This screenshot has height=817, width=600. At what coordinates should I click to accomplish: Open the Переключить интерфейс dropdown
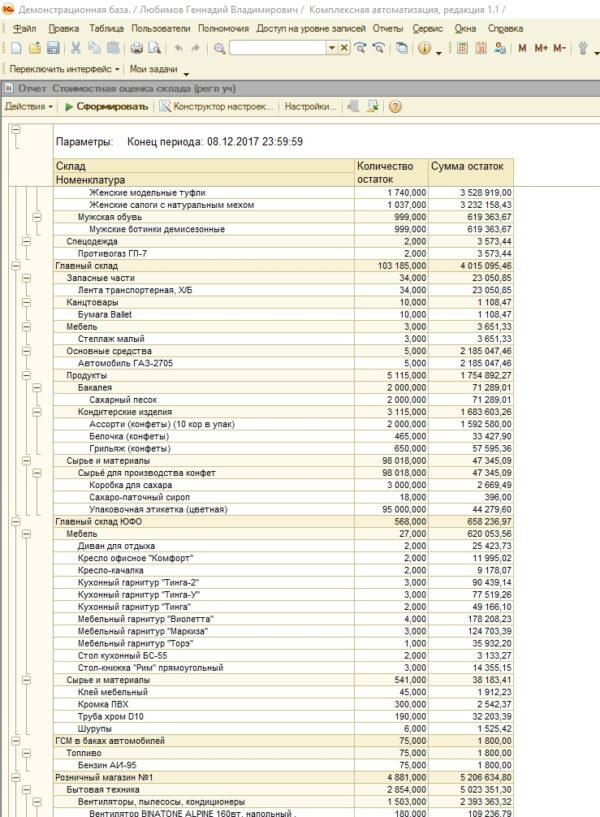pyautogui.click(x=65, y=69)
